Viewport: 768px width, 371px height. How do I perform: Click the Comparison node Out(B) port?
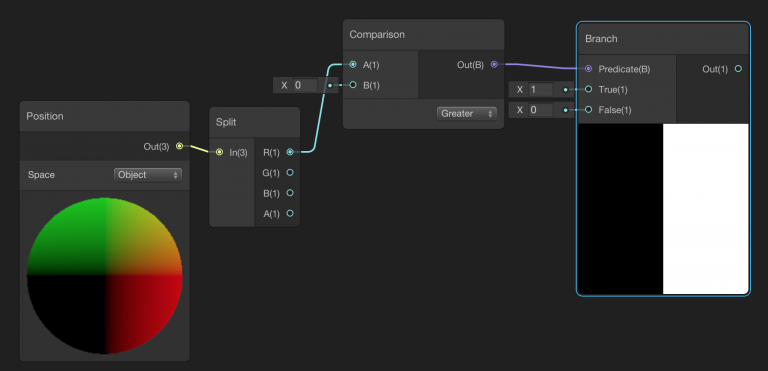494,64
